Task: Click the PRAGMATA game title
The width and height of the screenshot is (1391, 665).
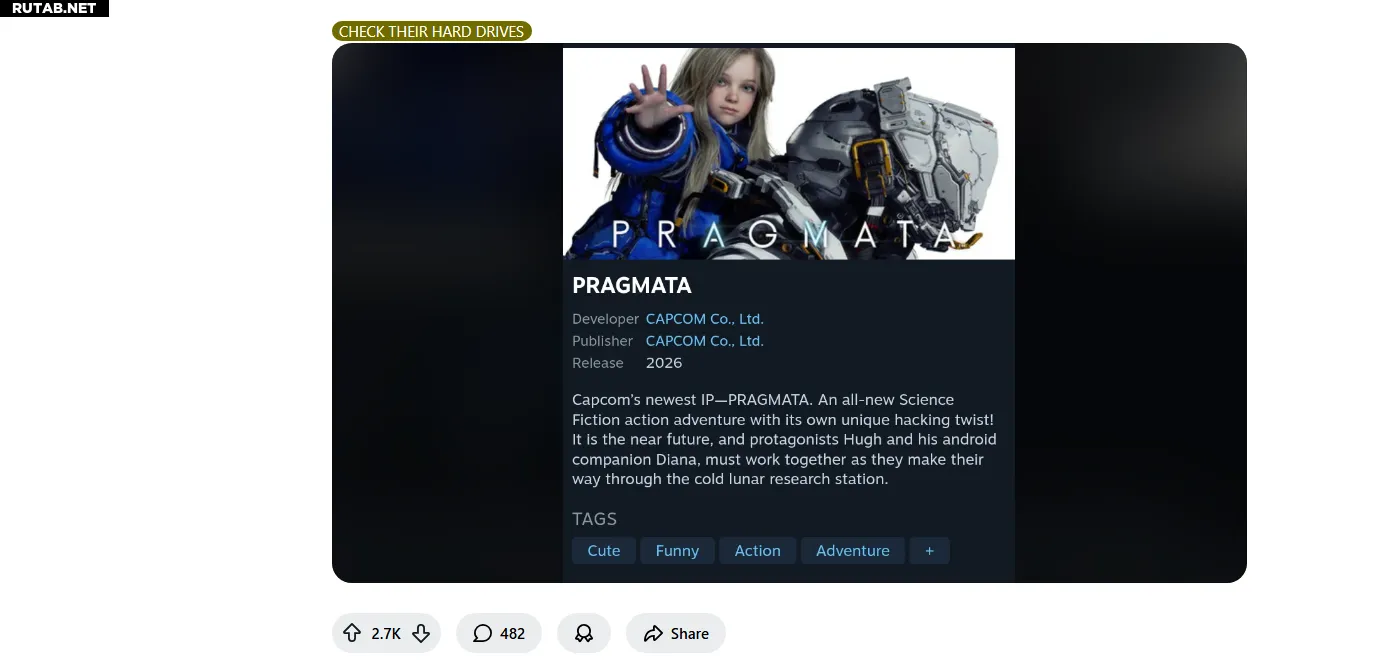Action: pos(632,285)
